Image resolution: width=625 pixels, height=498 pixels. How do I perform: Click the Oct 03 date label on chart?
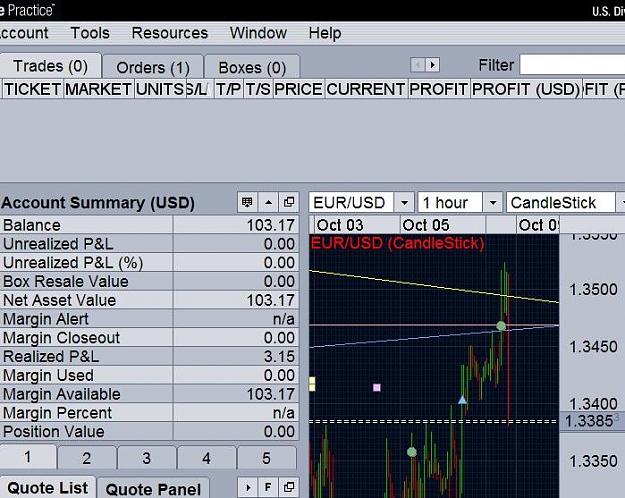340,225
